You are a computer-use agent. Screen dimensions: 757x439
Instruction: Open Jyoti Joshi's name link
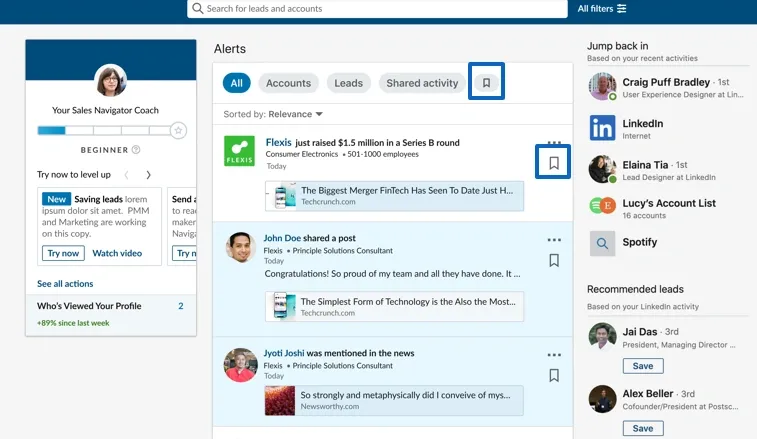284,353
